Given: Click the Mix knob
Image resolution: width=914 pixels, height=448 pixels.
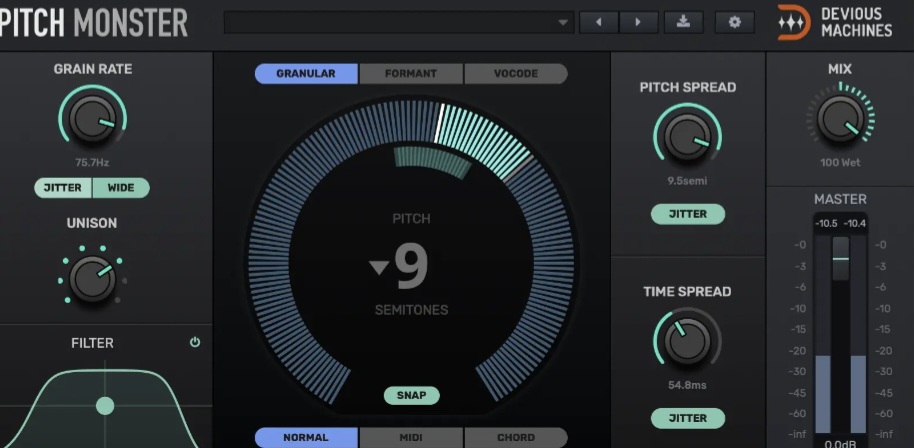Looking at the screenshot, I should click(x=840, y=118).
